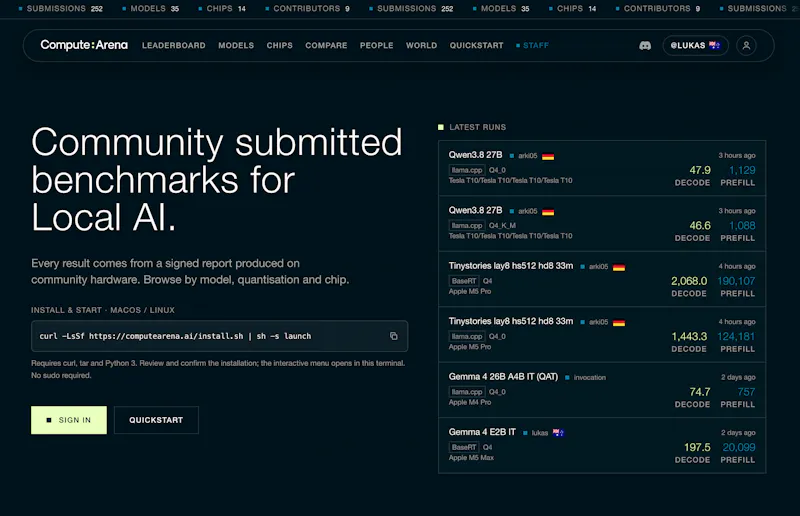Copy the curl install command
Screen dimensions: 800x516
click(x=394, y=336)
